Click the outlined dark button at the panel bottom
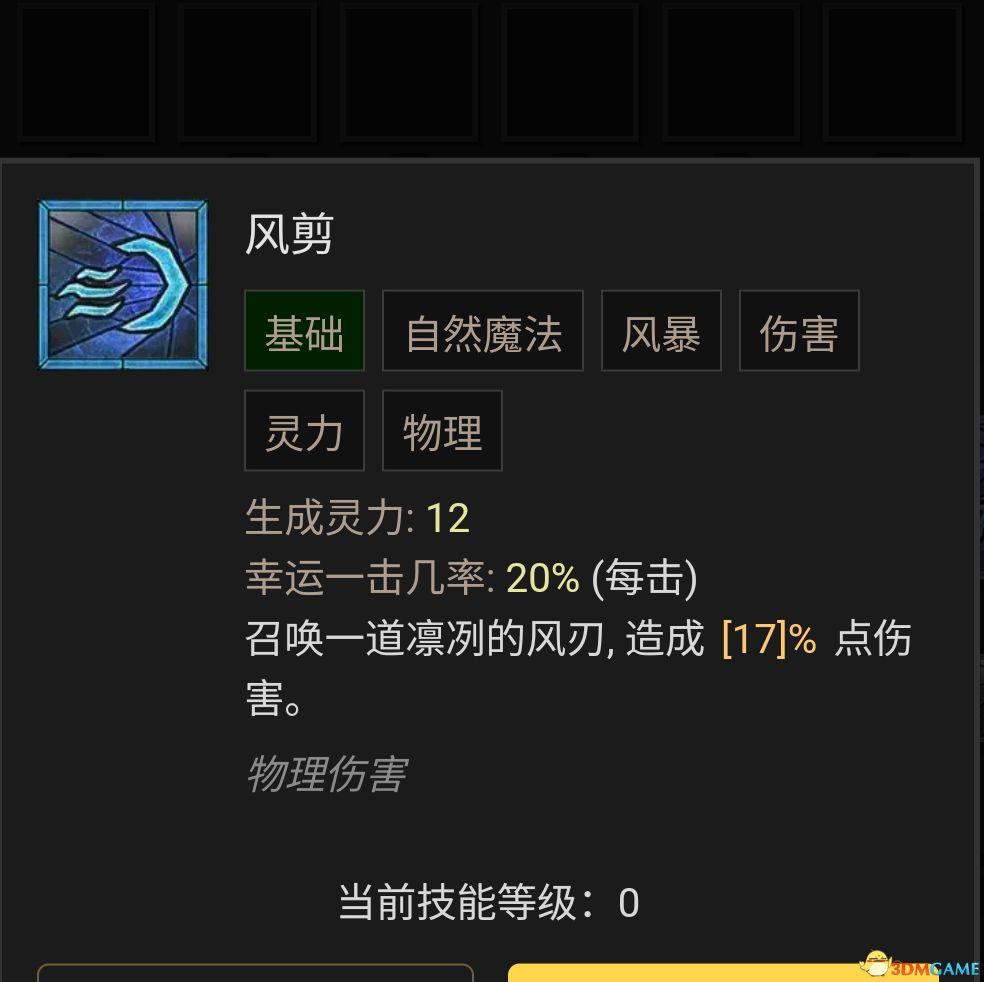 coord(255,973)
